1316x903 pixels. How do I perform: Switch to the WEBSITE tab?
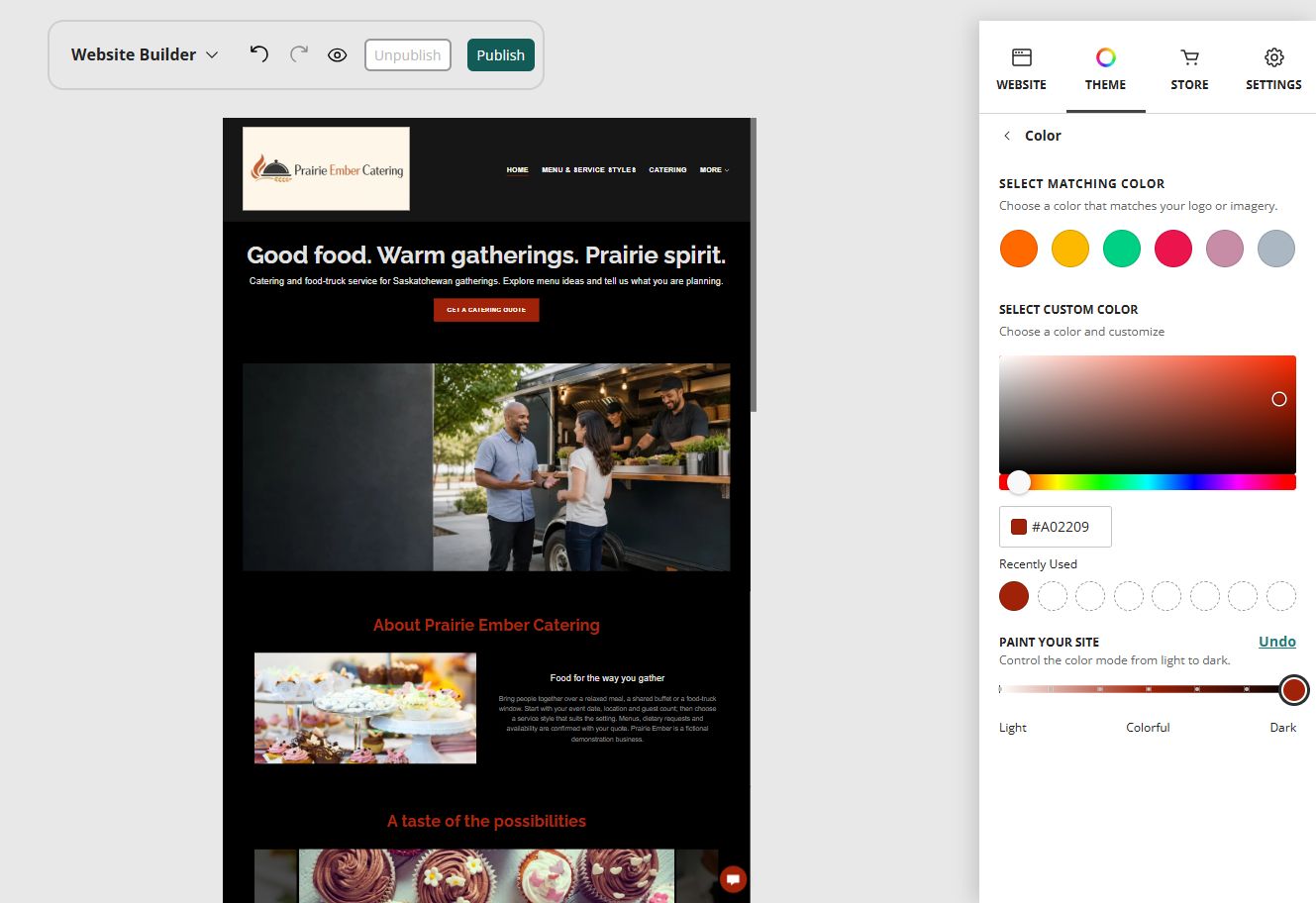pyautogui.click(x=1021, y=69)
